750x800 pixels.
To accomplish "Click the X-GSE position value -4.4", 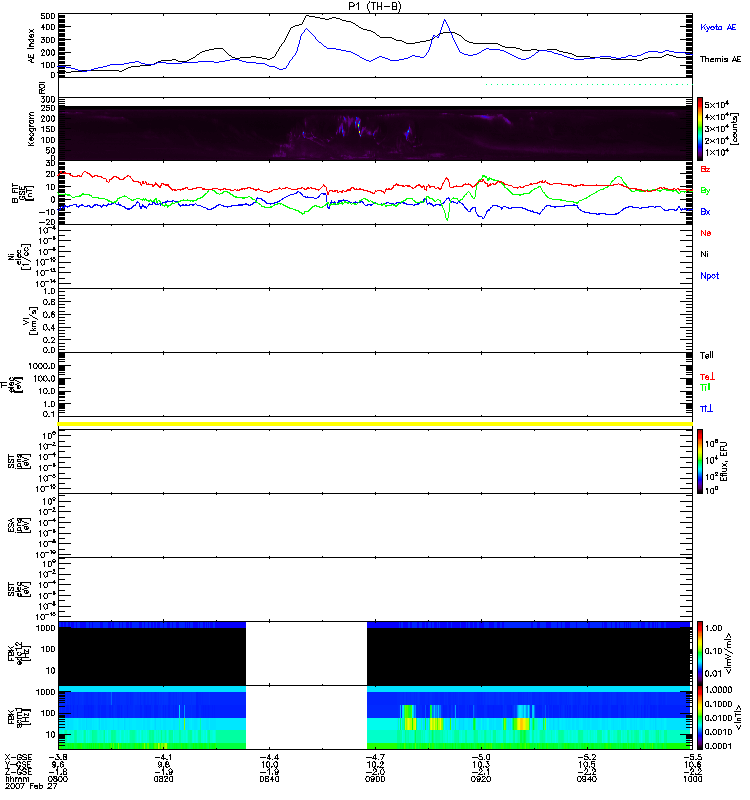I will click(269, 758).
